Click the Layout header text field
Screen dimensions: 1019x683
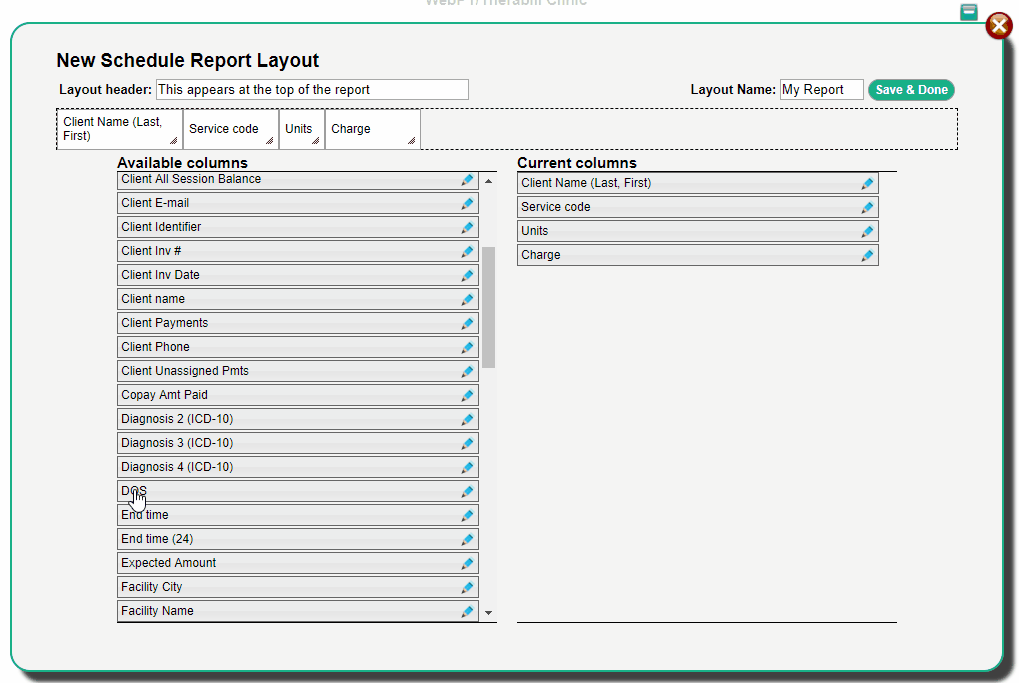point(312,90)
